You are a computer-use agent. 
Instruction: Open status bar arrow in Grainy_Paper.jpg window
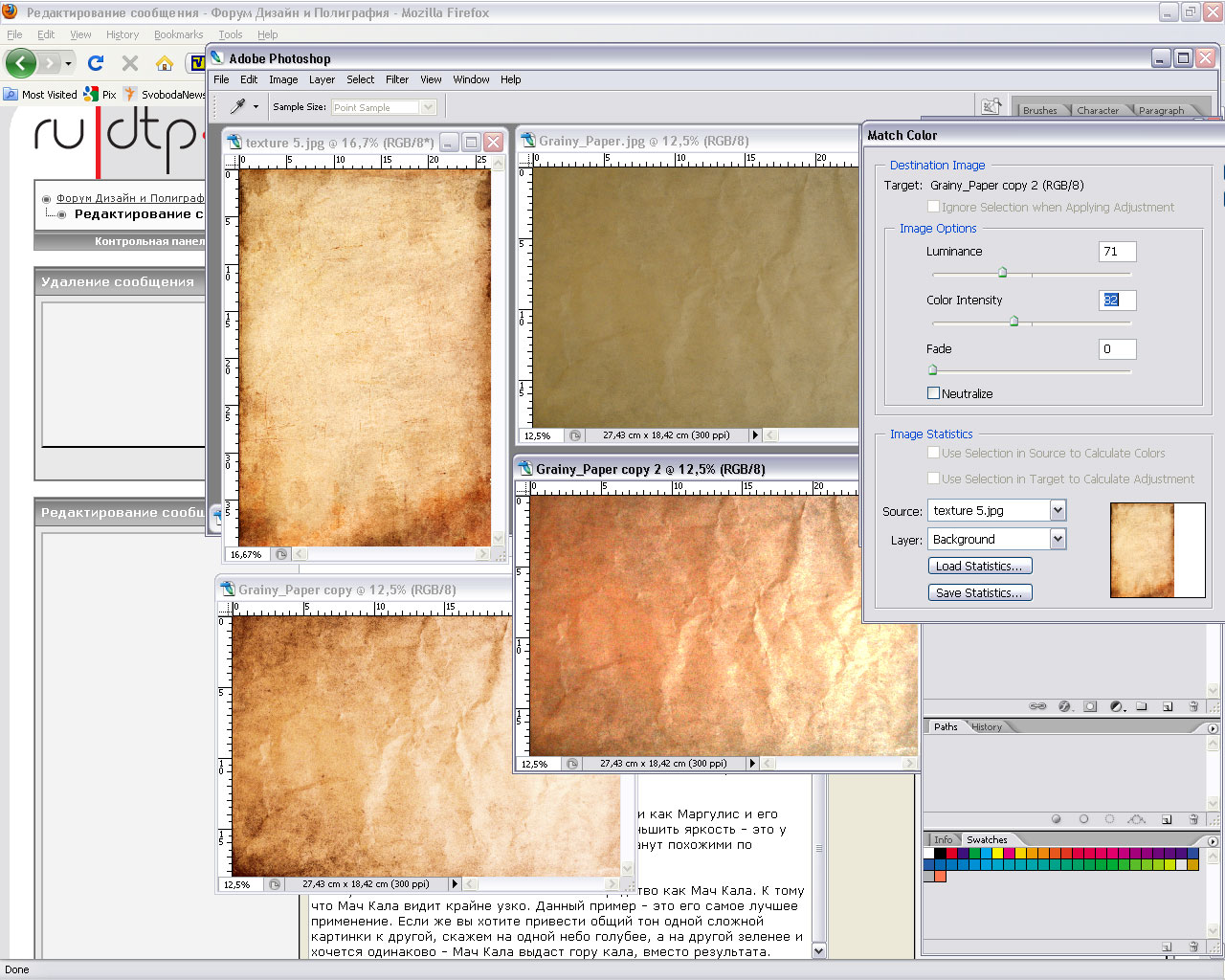[x=755, y=434]
